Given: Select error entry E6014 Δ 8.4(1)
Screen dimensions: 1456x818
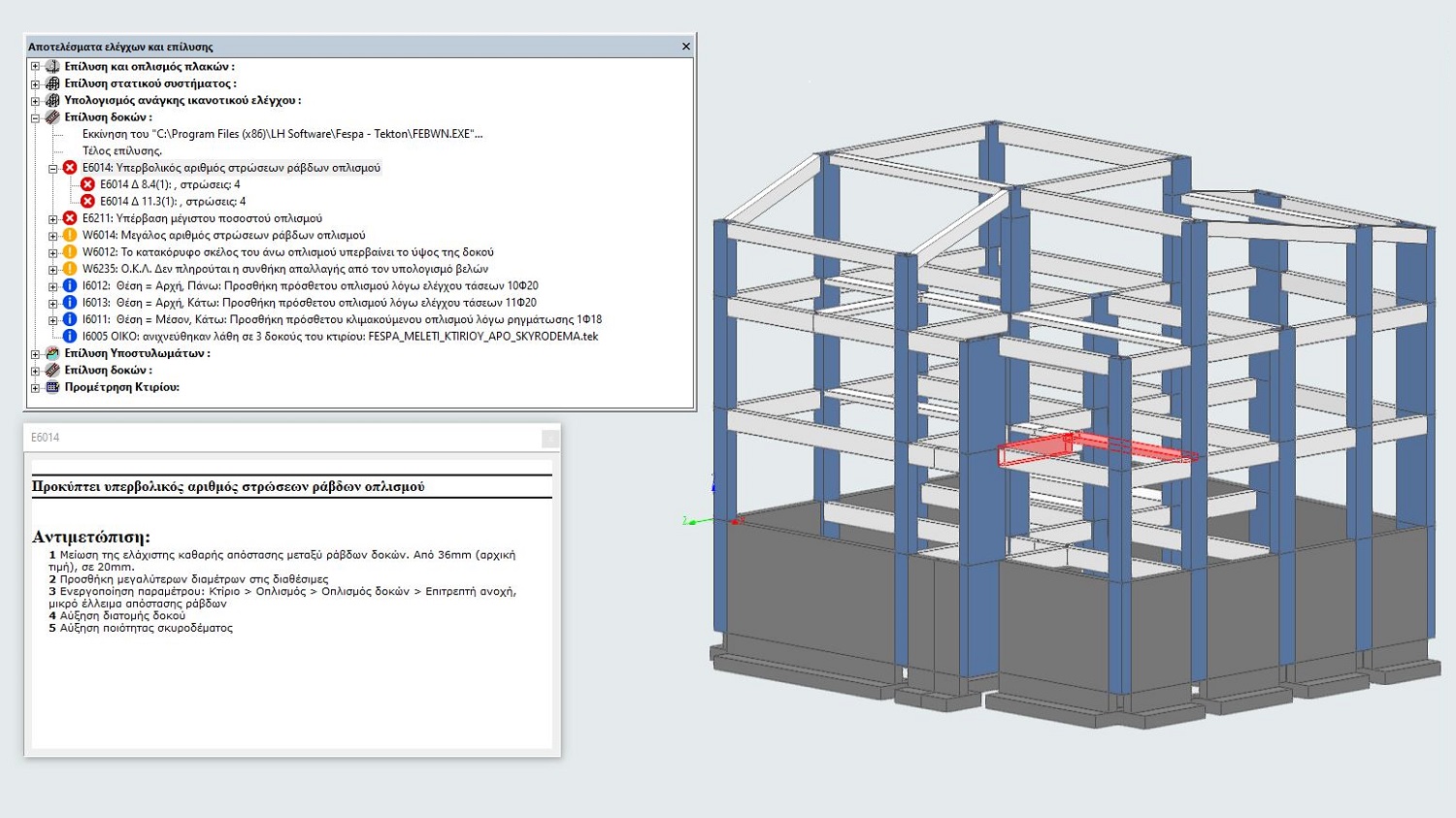Looking at the screenshot, I should point(170,184).
